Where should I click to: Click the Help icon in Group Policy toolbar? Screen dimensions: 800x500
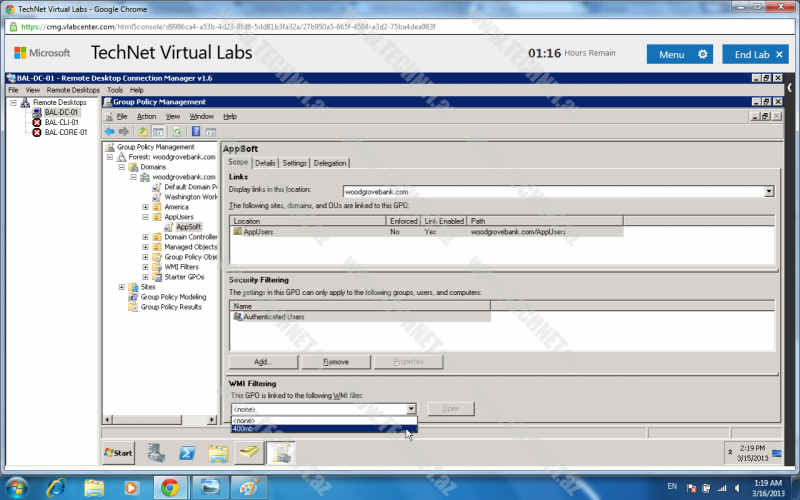point(195,131)
